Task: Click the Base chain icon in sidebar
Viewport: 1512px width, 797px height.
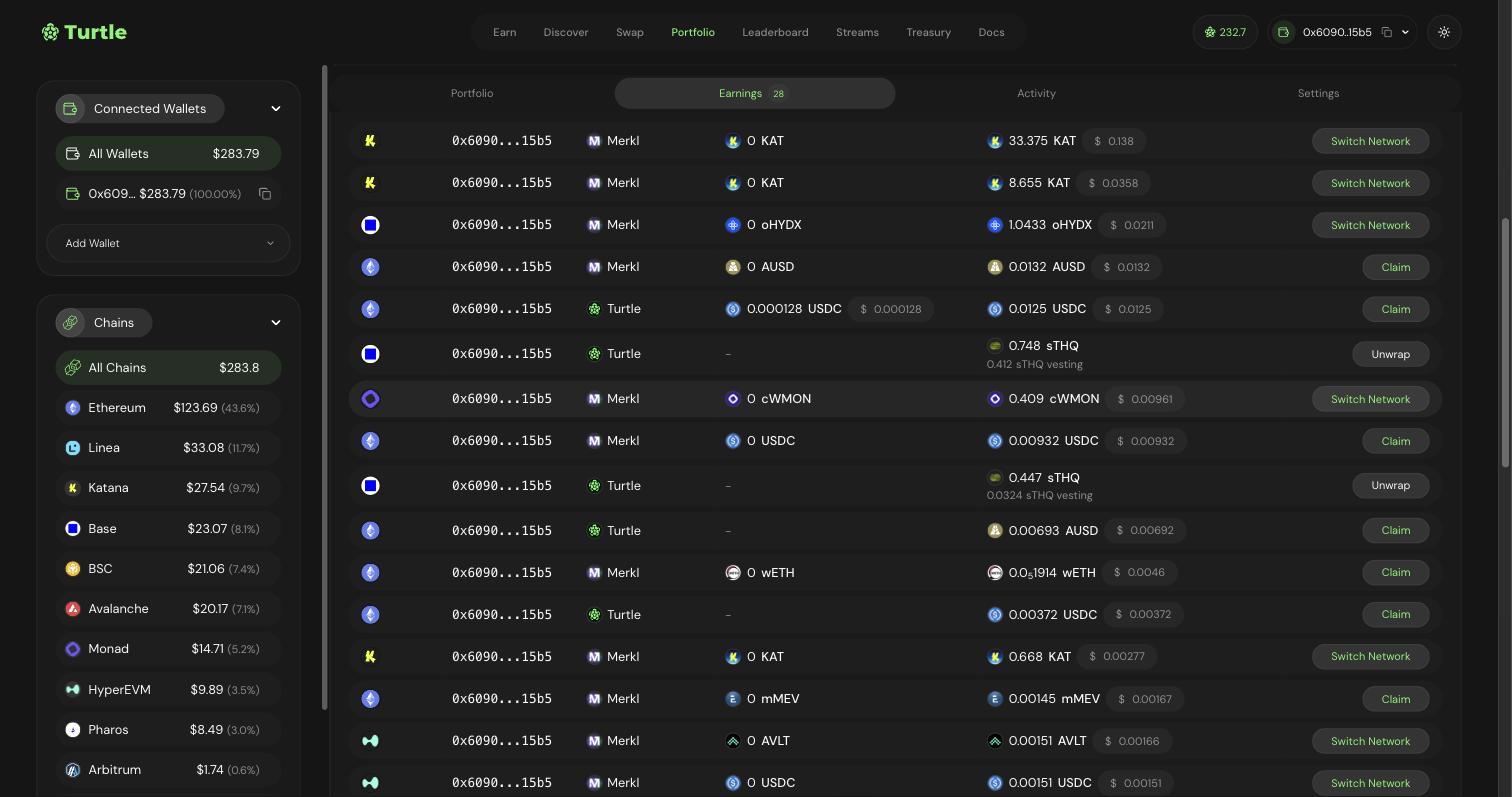Action: [x=72, y=528]
